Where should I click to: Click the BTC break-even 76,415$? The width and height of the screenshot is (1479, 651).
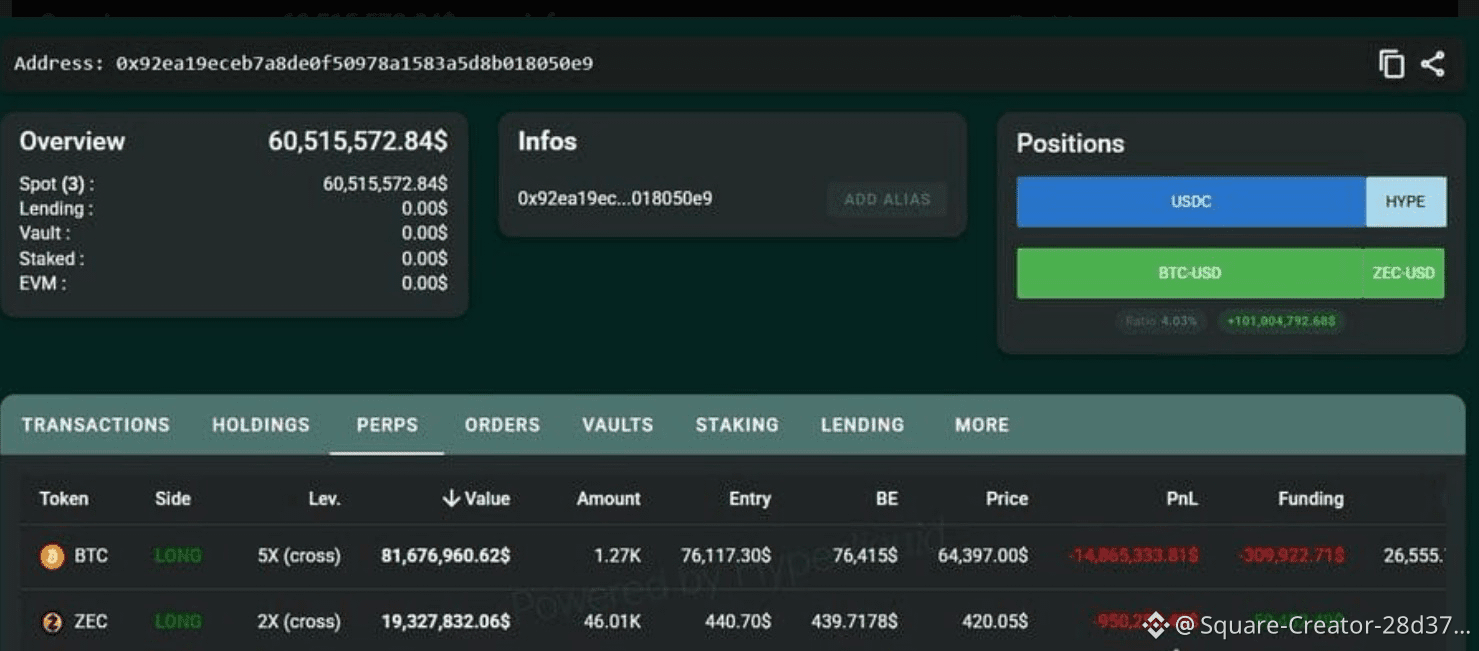click(x=865, y=555)
